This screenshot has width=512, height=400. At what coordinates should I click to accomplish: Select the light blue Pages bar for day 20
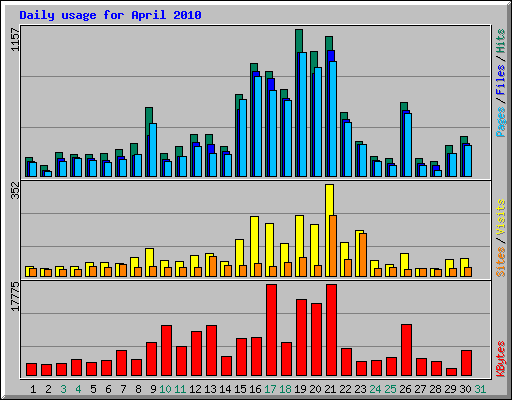click(x=318, y=122)
